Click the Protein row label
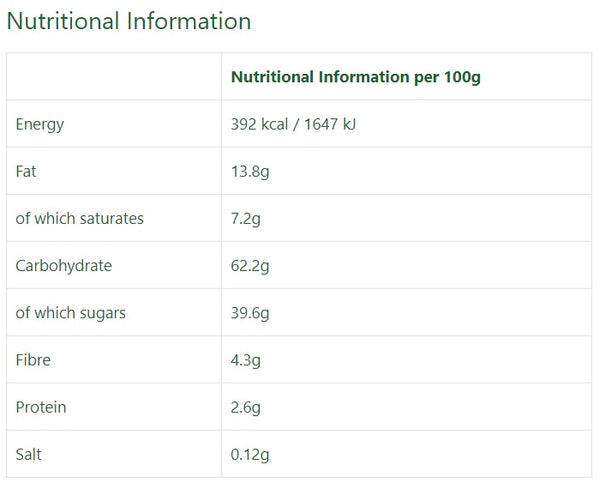600x489 pixels. pyautogui.click(x=41, y=407)
